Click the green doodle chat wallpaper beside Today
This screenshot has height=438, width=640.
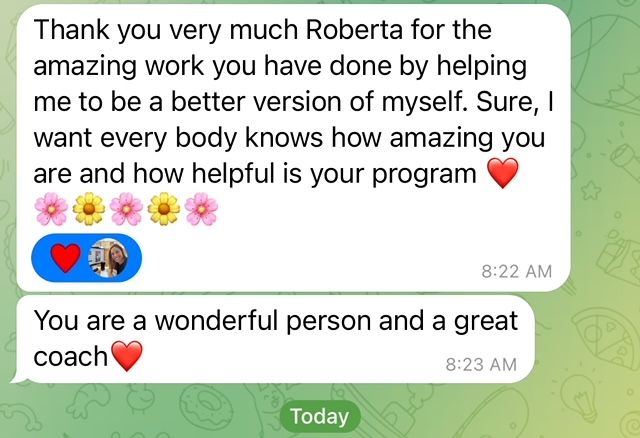pos(490,412)
